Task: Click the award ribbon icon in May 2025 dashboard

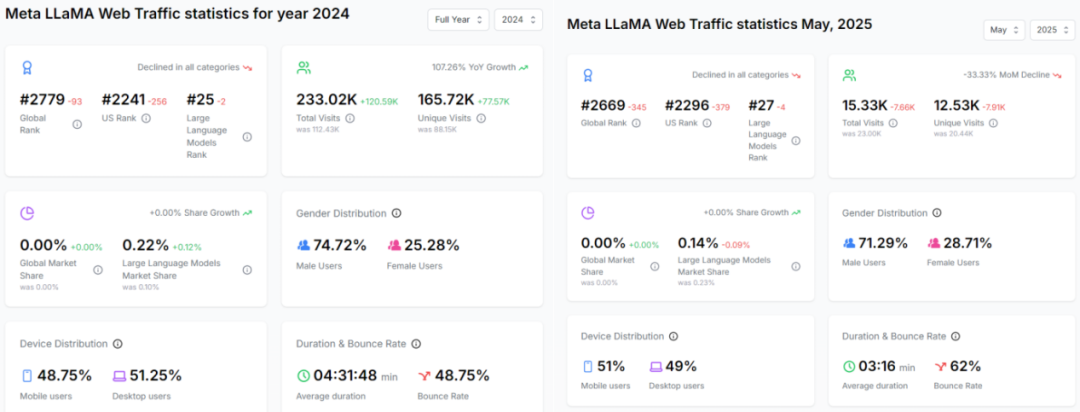Action: [x=587, y=75]
